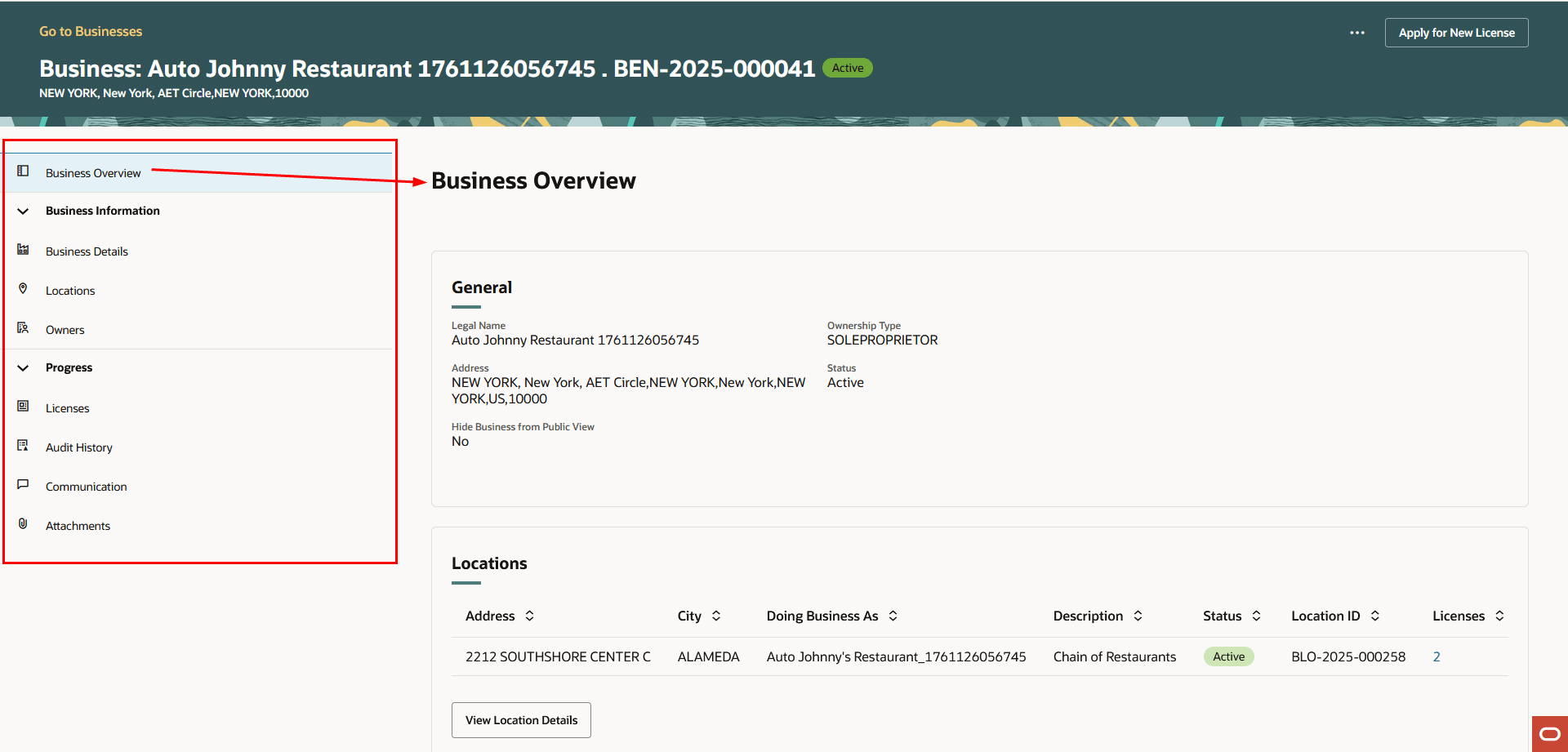Select the Attachments paperclip icon
1568x752 pixels.
22,524
